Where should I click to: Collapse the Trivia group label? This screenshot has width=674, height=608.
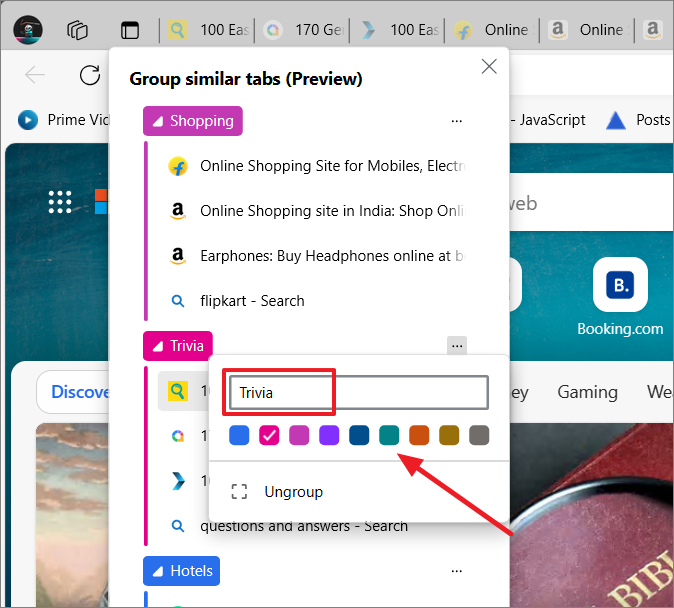coord(178,346)
